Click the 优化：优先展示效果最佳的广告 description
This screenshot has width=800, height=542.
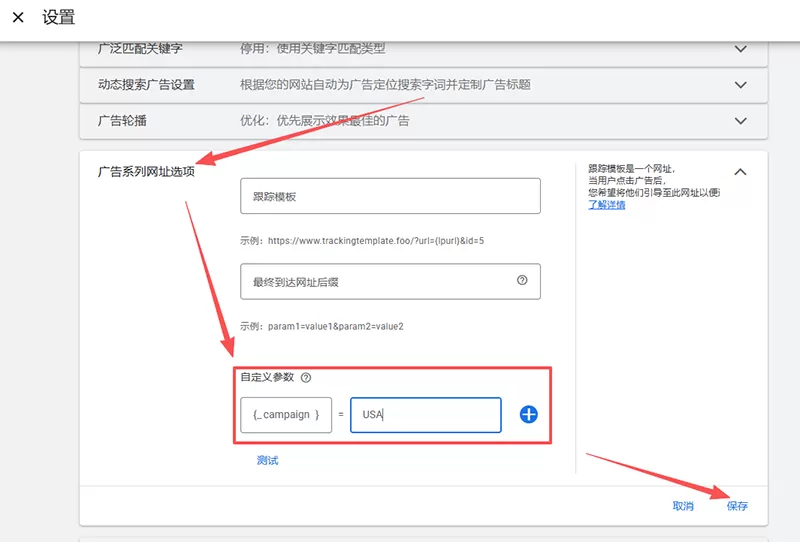(x=324, y=121)
